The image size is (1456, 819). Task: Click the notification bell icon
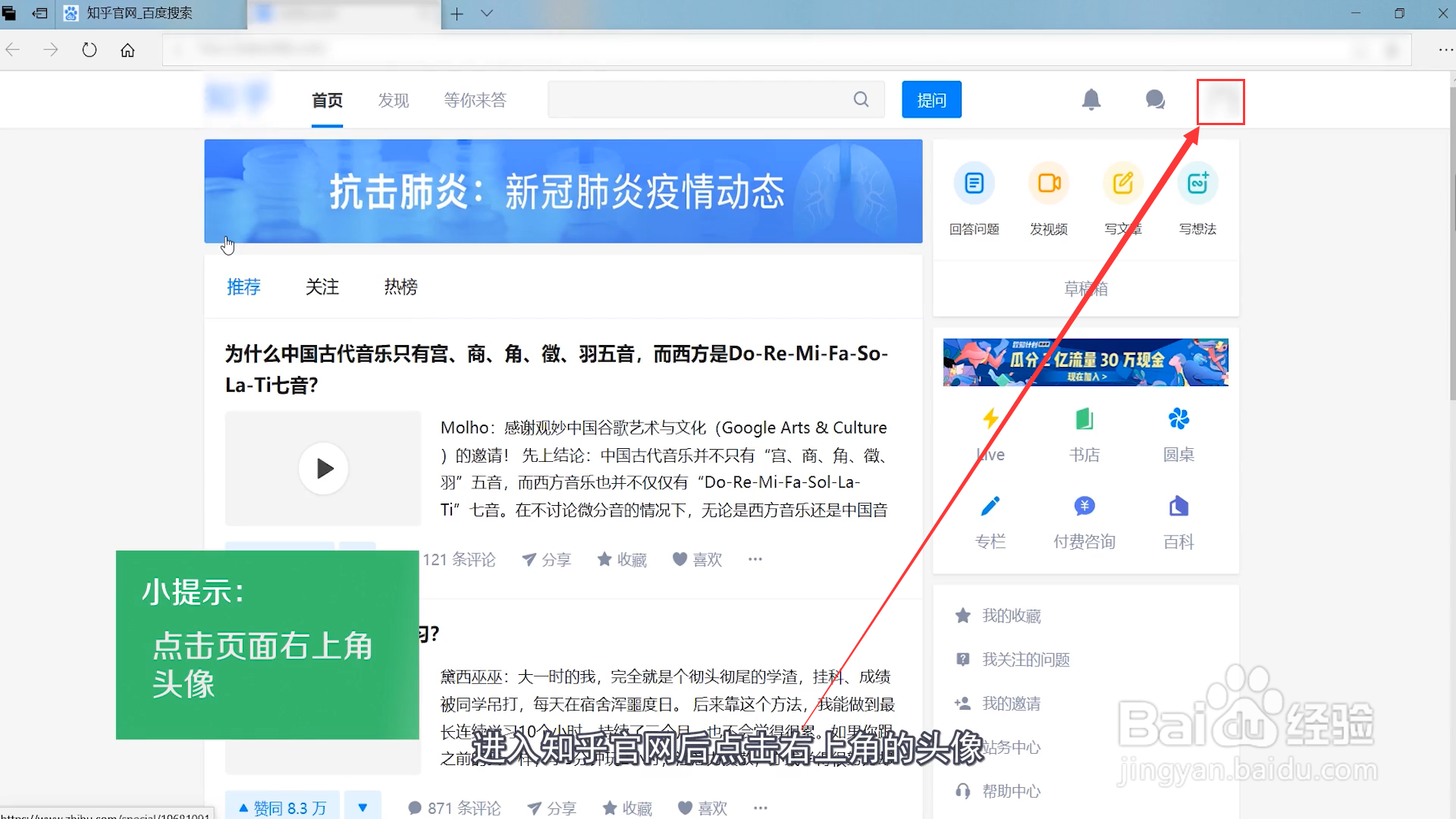[x=1091, y=99]
